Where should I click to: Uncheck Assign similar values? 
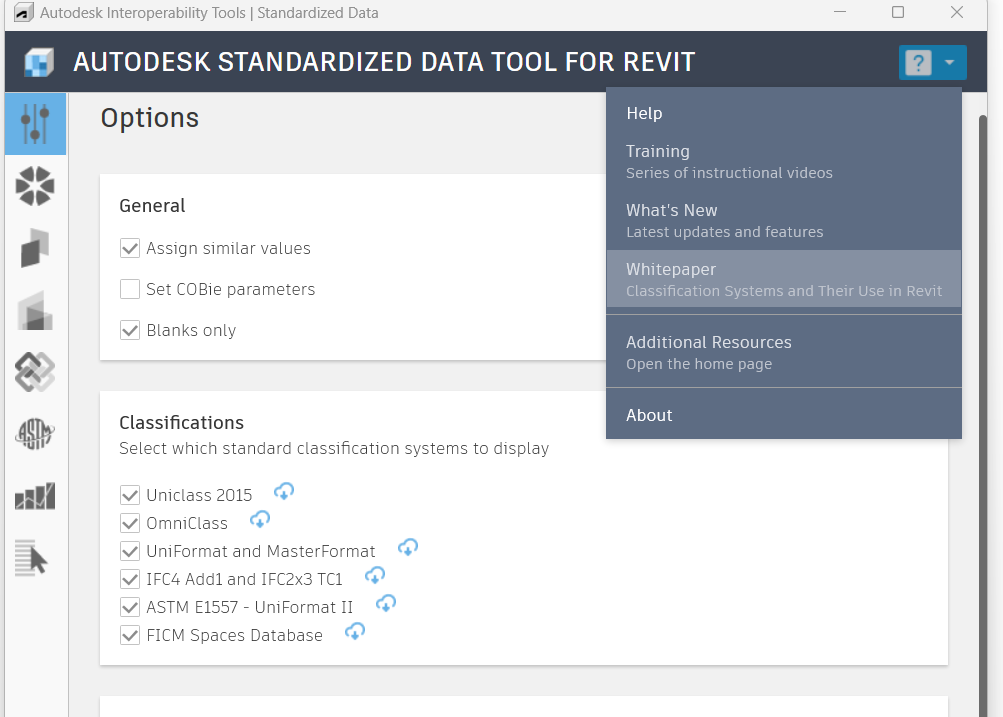[130, 248]
